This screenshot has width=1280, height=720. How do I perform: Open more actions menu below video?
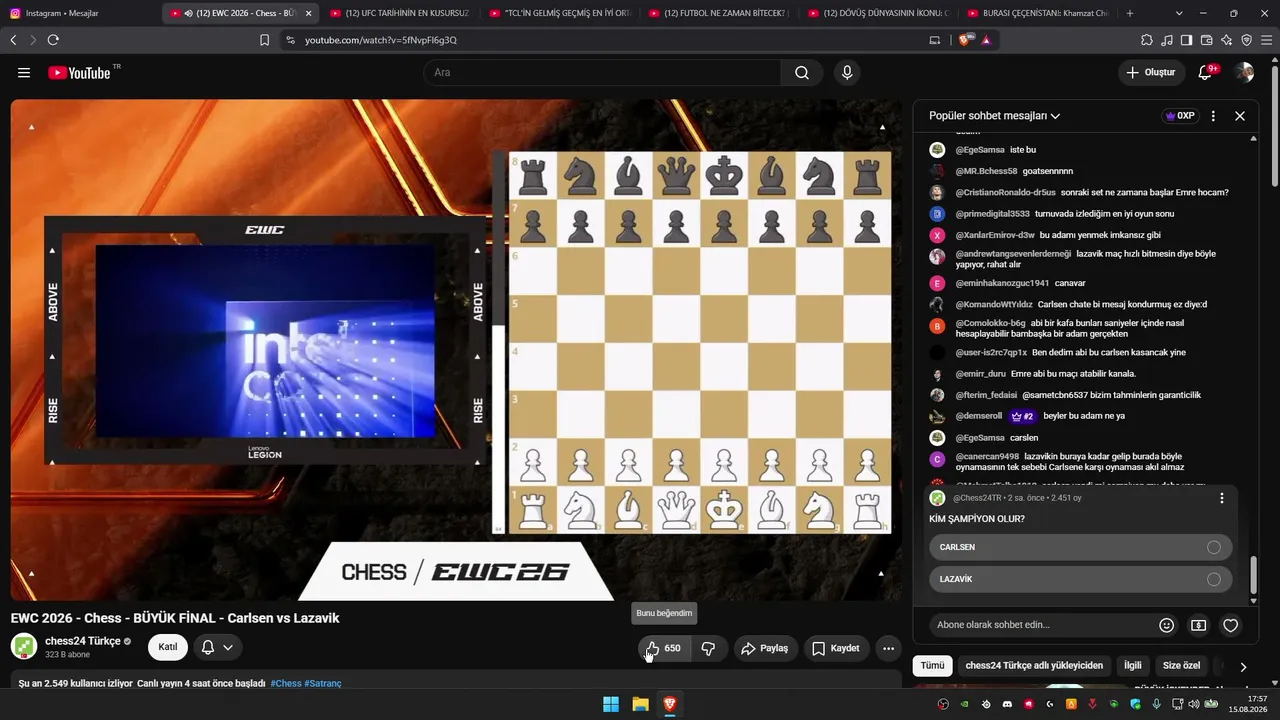pyautogui.click(x=888, y=648)
